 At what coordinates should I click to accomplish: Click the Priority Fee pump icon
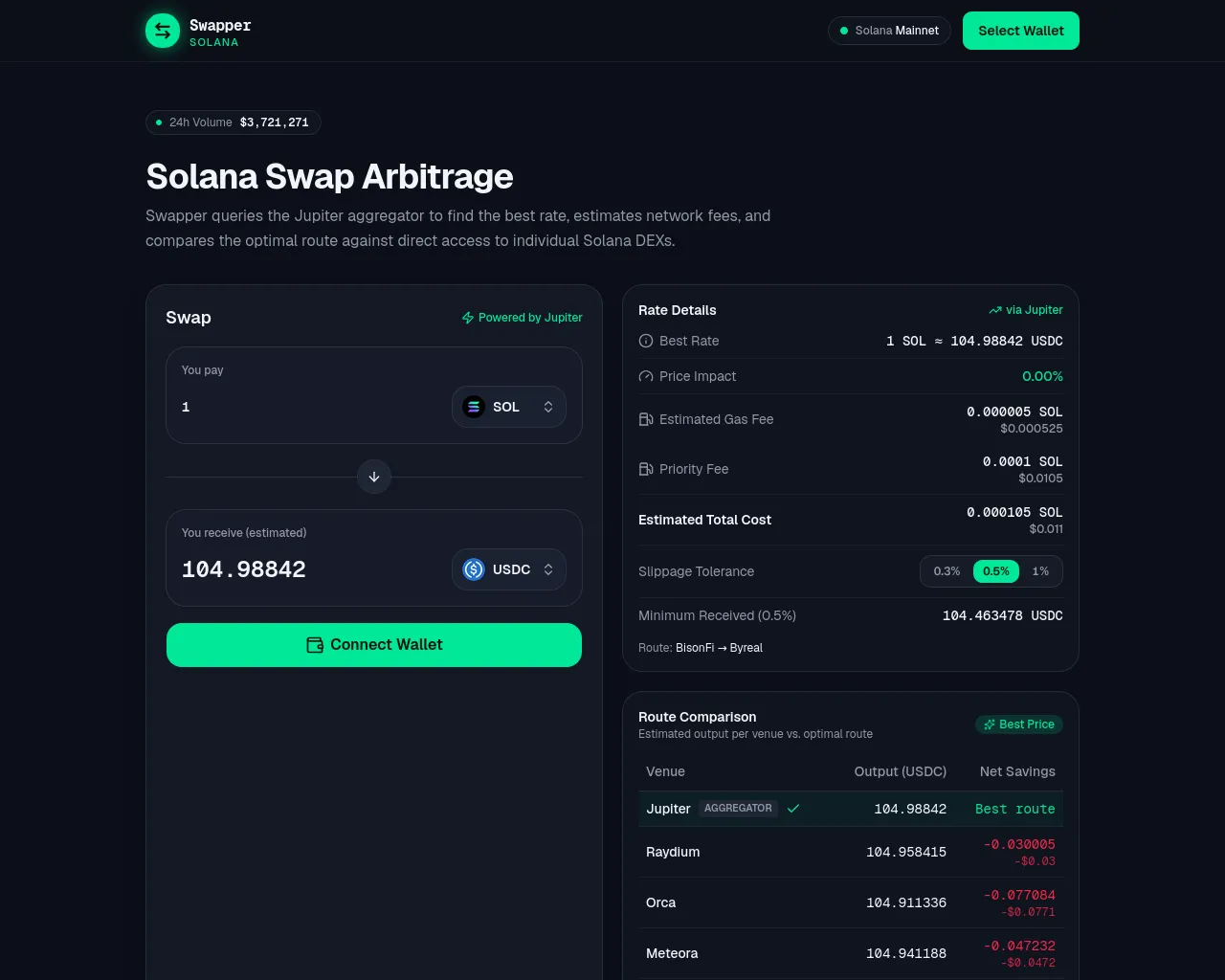click(646, 469)
